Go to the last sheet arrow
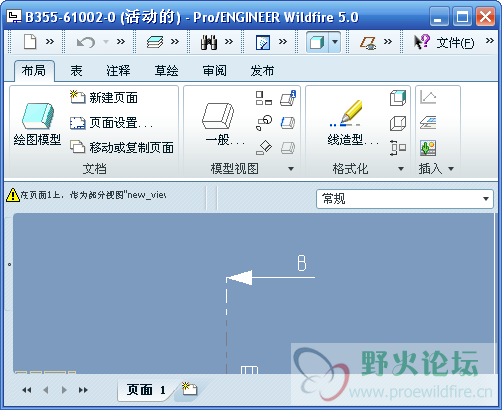Screen dimensions: 502x410 click(83, 390)
